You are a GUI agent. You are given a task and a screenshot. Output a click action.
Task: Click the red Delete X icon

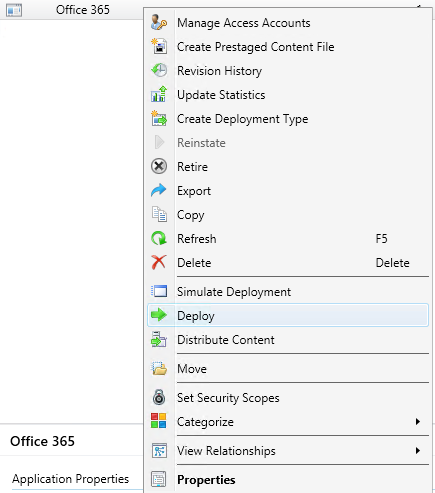tap(159, 263)
